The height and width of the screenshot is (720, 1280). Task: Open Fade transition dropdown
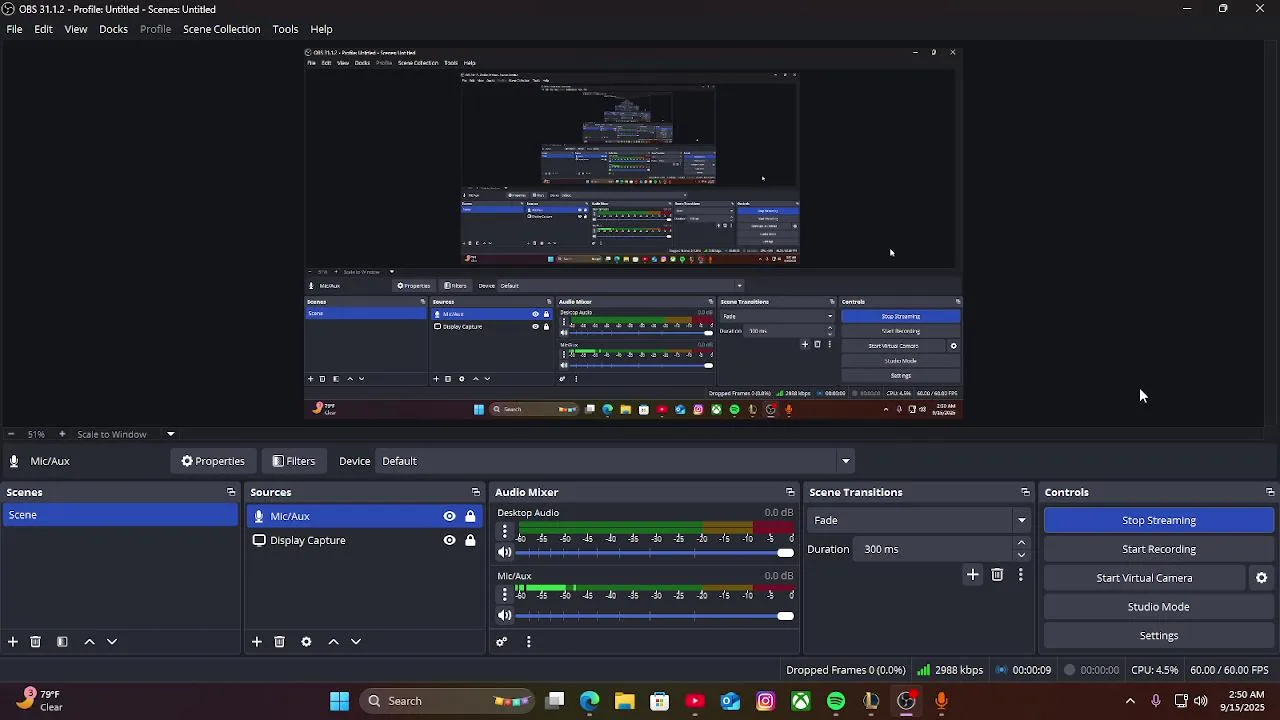point(920,520)
